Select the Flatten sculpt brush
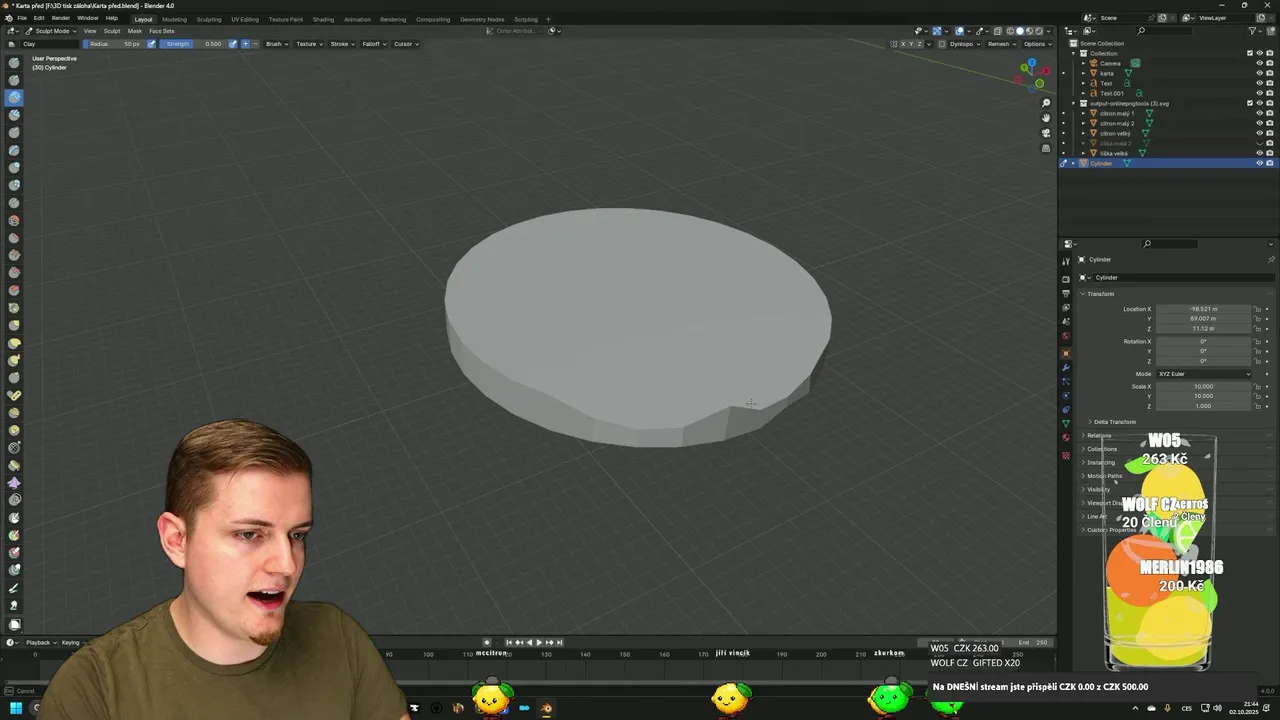 click(14, 237)
